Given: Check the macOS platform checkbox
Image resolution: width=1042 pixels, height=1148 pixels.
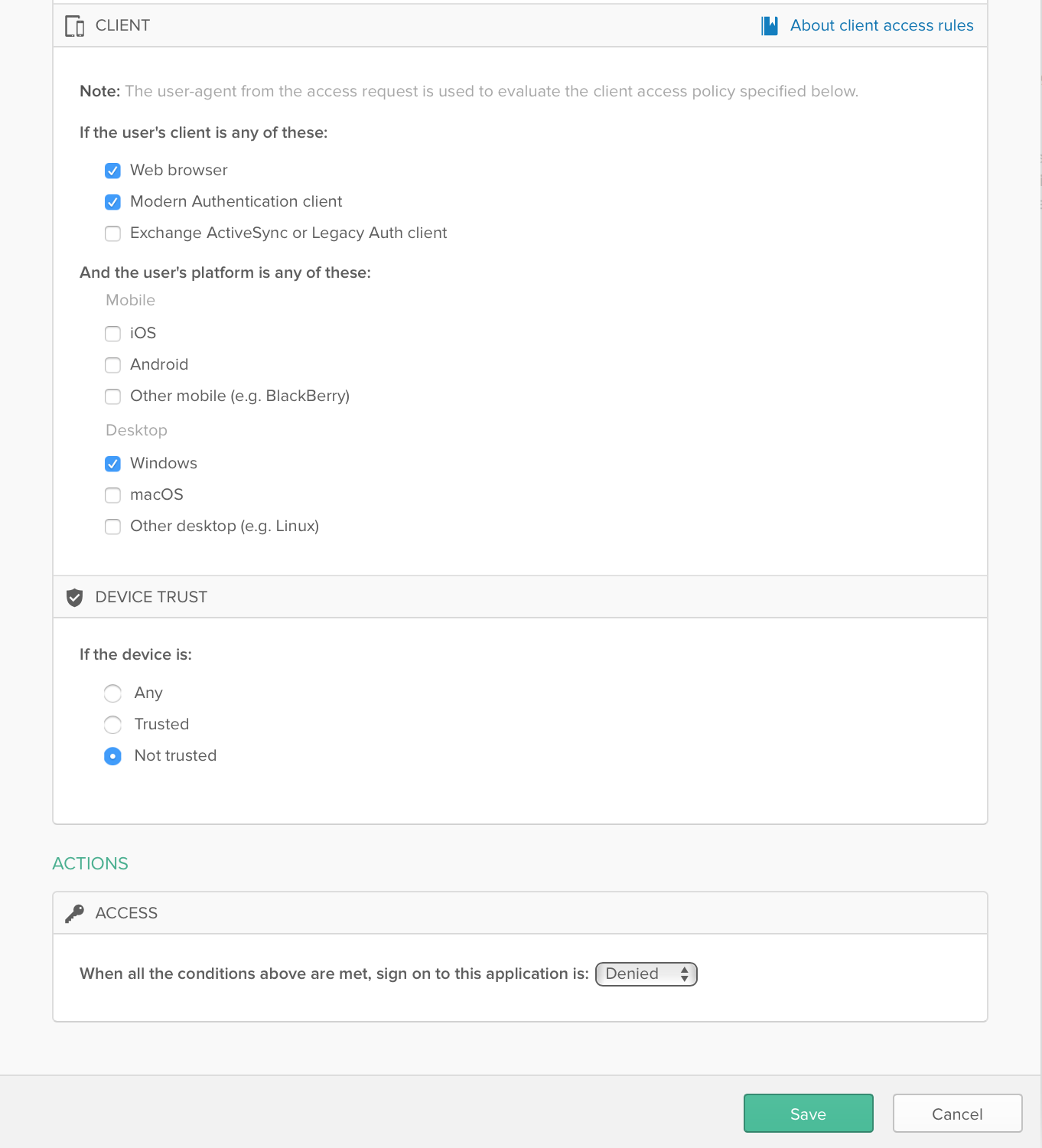Looking at the screenshot, I should (x=112, y=495).
